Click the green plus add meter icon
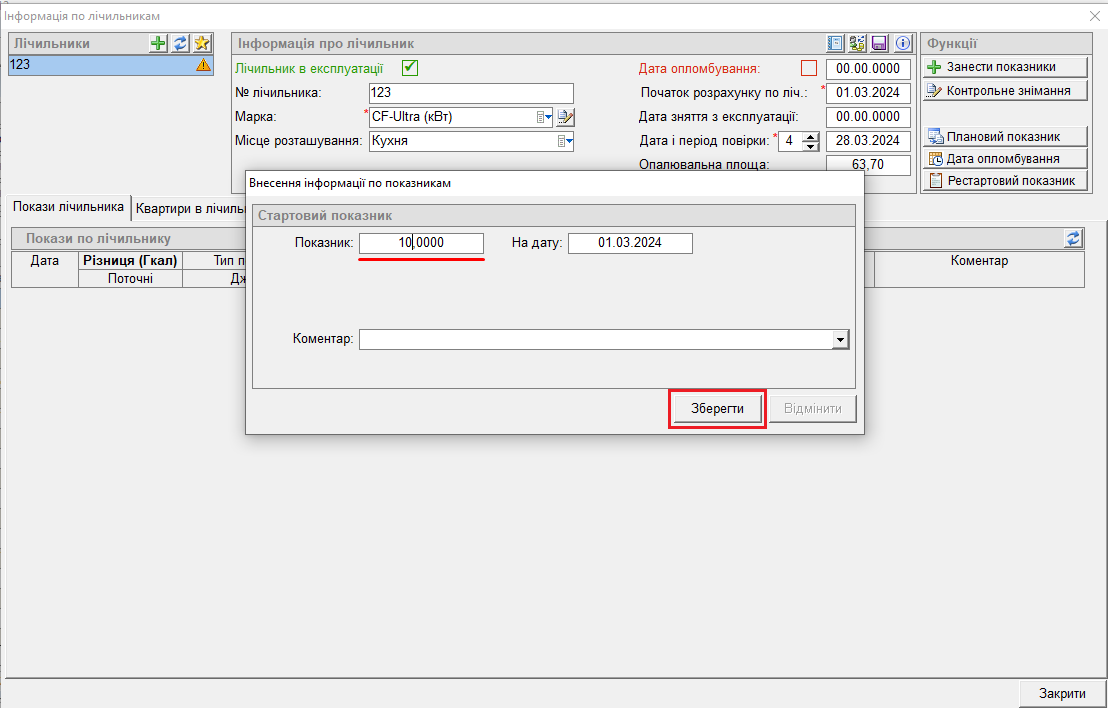The image size is (1108, 708). (158, 43)
